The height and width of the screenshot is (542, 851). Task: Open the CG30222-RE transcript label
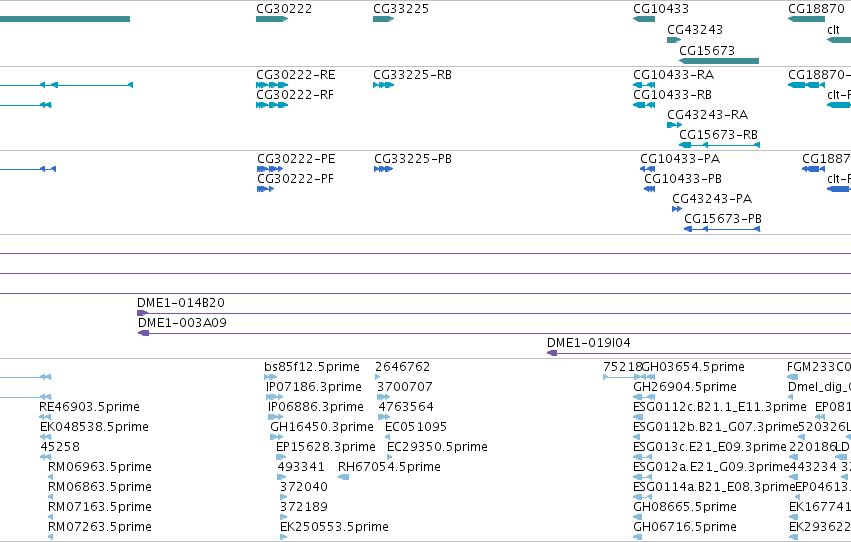(296, 75)
